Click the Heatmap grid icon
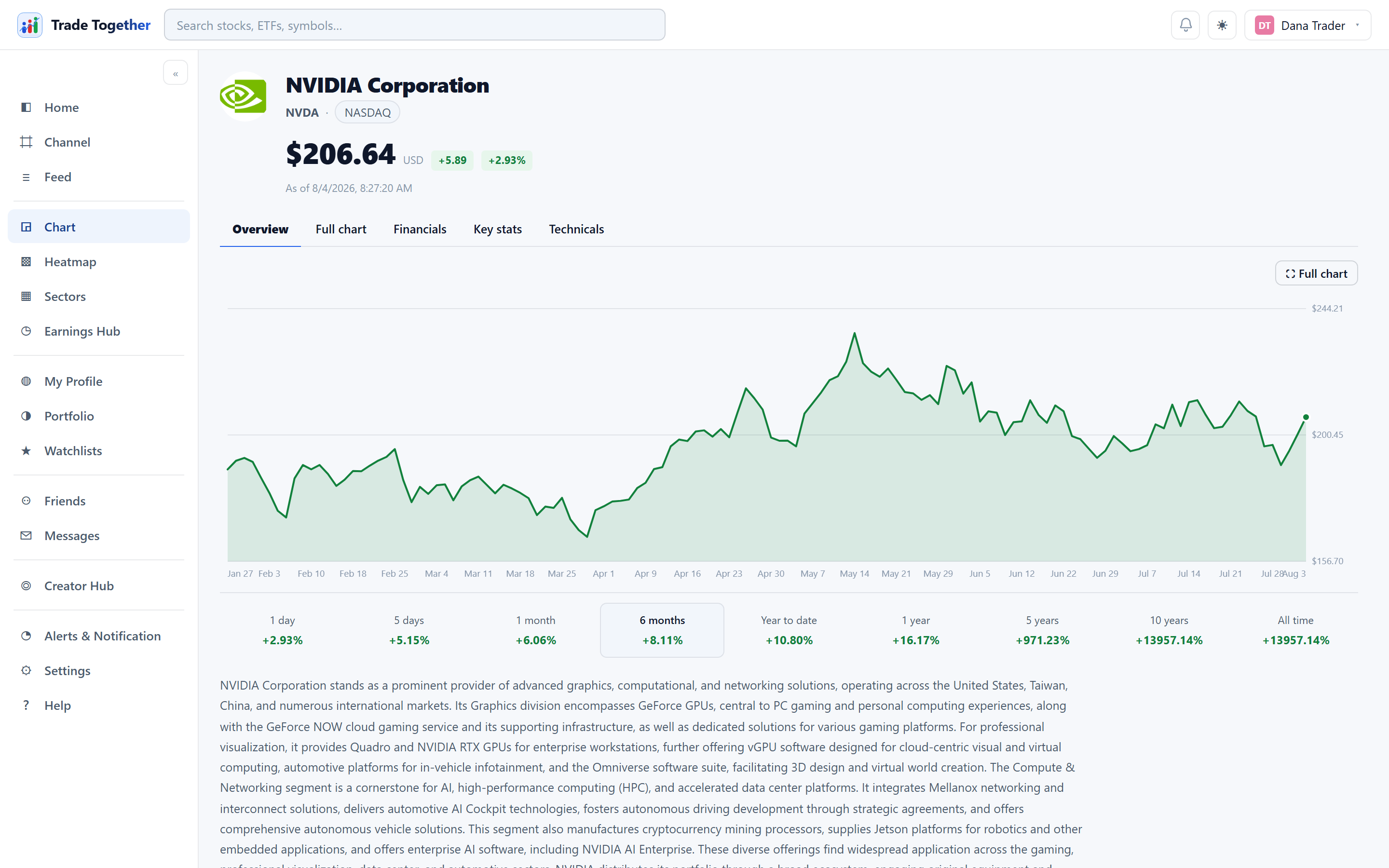Image resolution: width=1389 pixels, height=868 pixels. click(26, 262)
